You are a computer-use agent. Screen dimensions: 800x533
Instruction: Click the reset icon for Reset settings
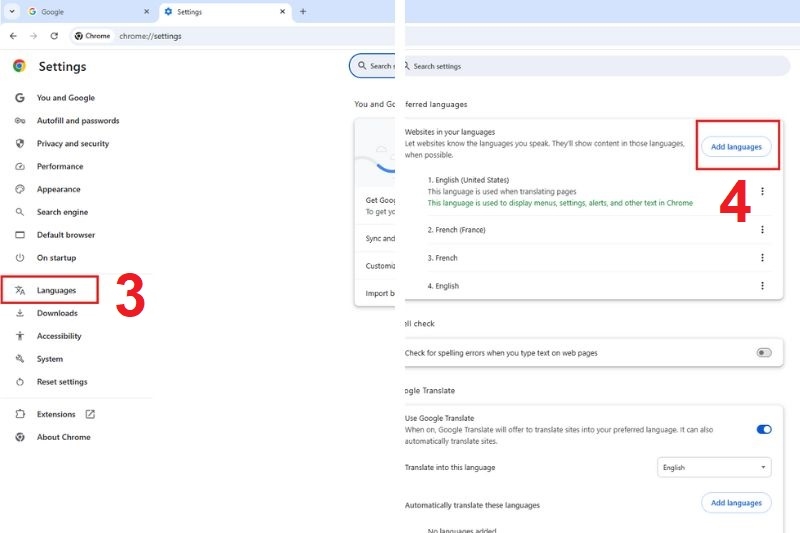(20, 382)
